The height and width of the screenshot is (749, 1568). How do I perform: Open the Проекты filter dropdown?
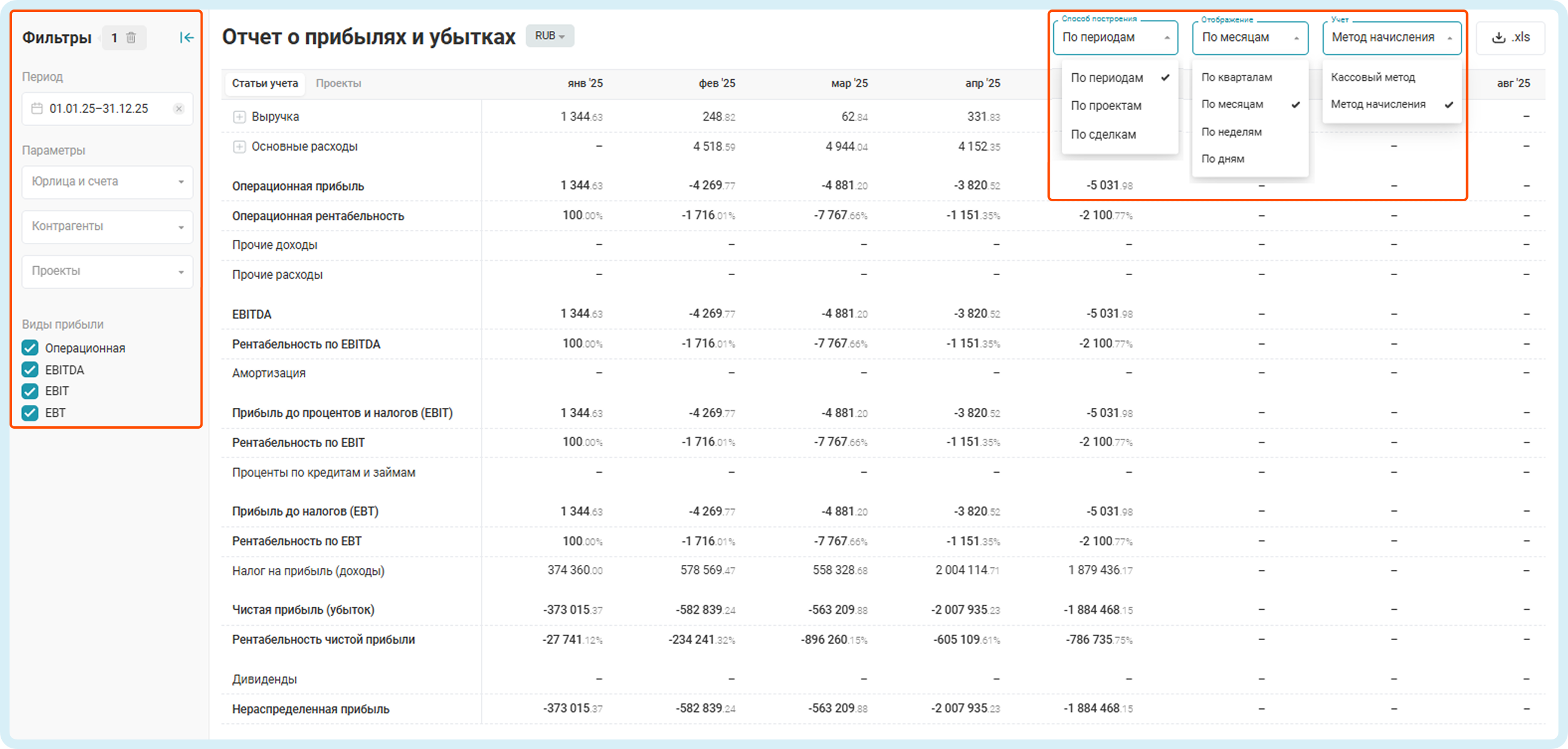click(x=107, y=271)
